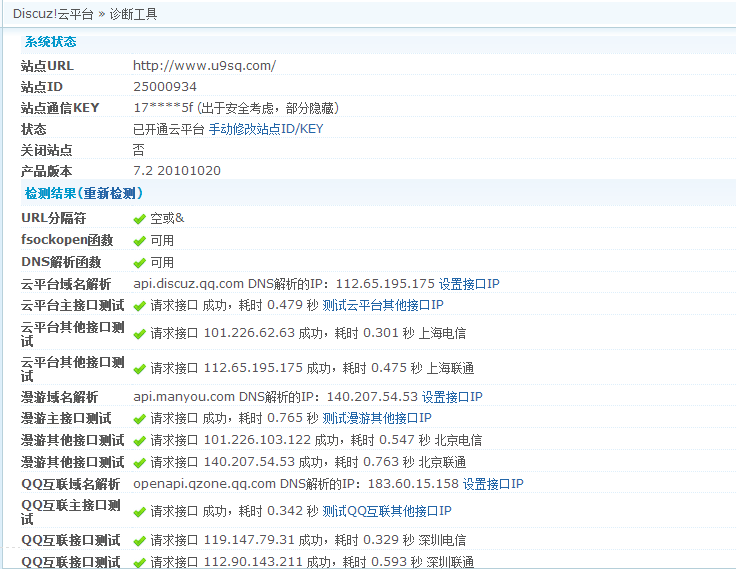Open 设置接口IP for api.manyou.com
Screen dimensions: 736x569
[x=452, y=397]
